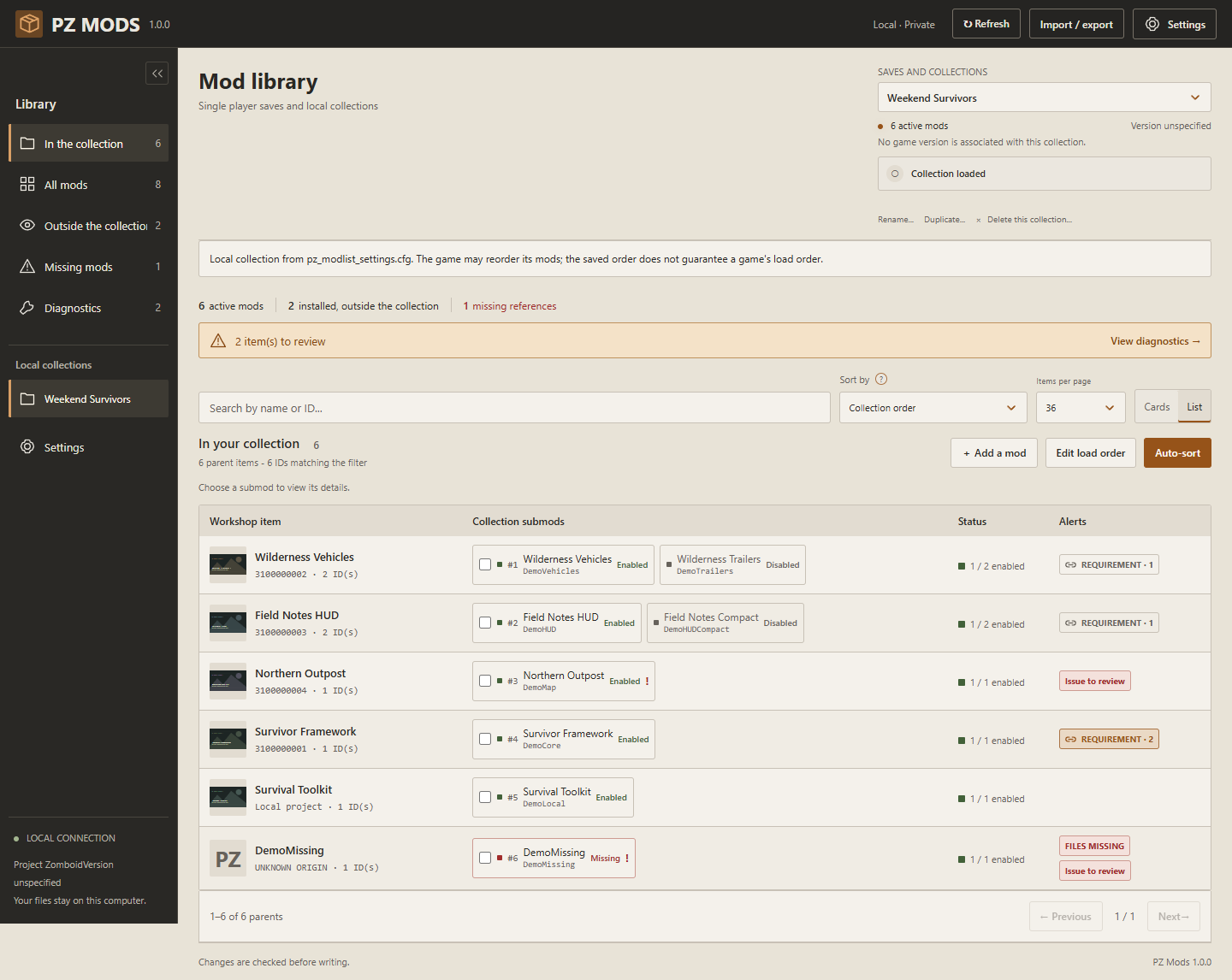The height and width of the screenshot is (980, 1232).
Task: Open the All mods library view
Action: click(x=89, y=185)
